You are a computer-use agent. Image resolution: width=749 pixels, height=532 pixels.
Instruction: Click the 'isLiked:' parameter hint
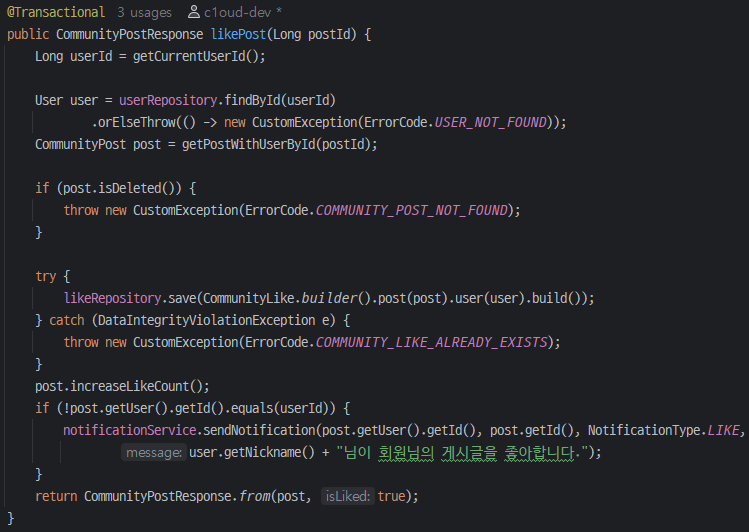pos(348,496)
